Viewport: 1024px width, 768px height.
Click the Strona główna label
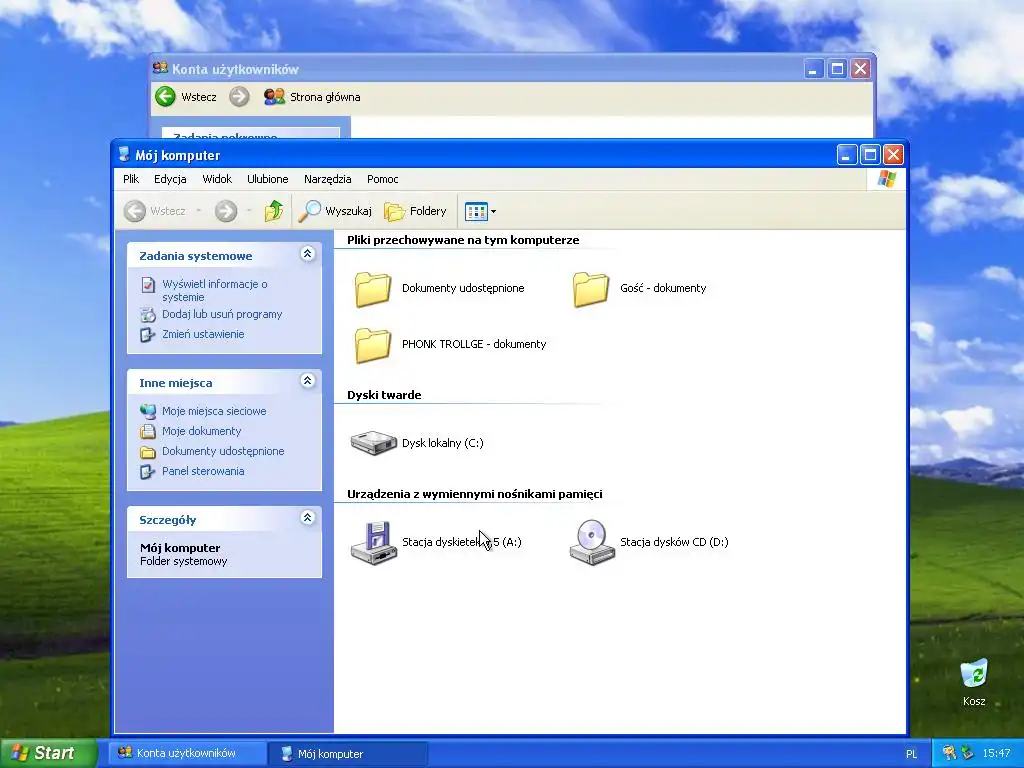pyautogui.click(x=325, y=97)
